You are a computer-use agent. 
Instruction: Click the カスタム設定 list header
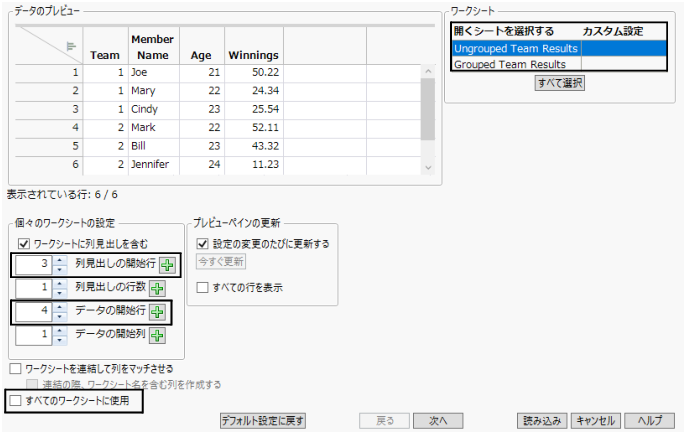pyautogui.click(x=613, y=31)
